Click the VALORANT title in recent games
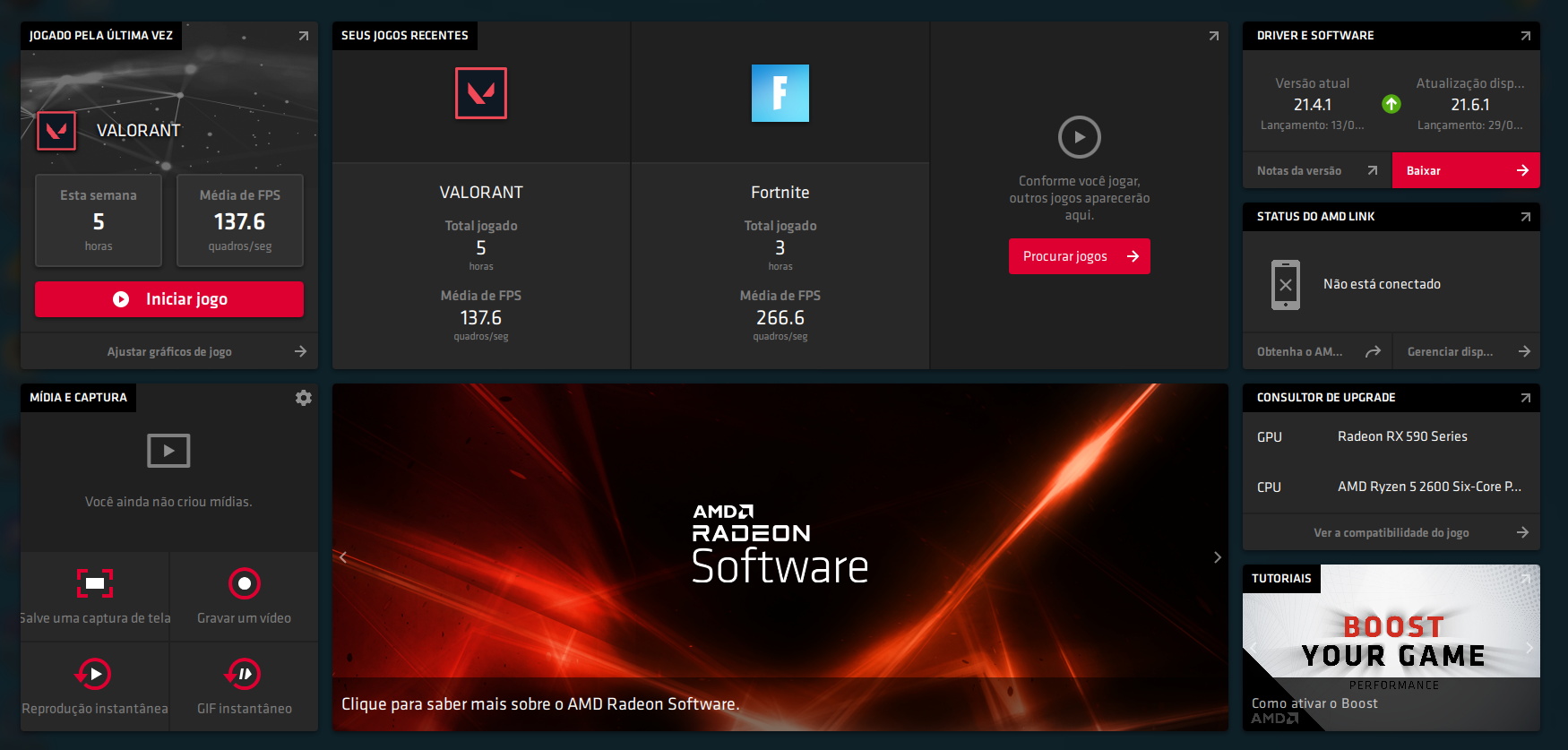Viewport: 1568px width, 750px height. coord(481,193)
